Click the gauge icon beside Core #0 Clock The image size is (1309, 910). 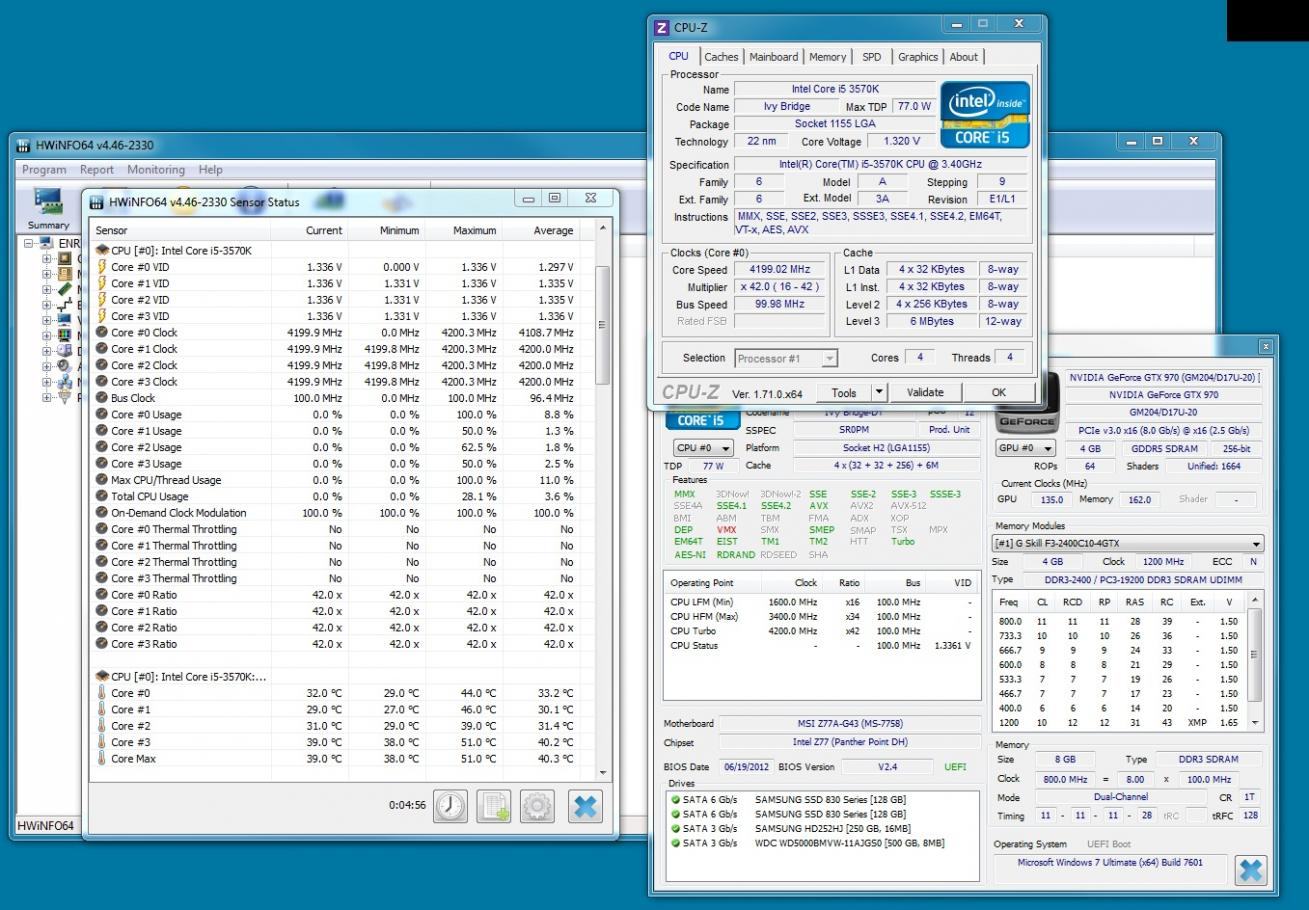click(100, 332)
